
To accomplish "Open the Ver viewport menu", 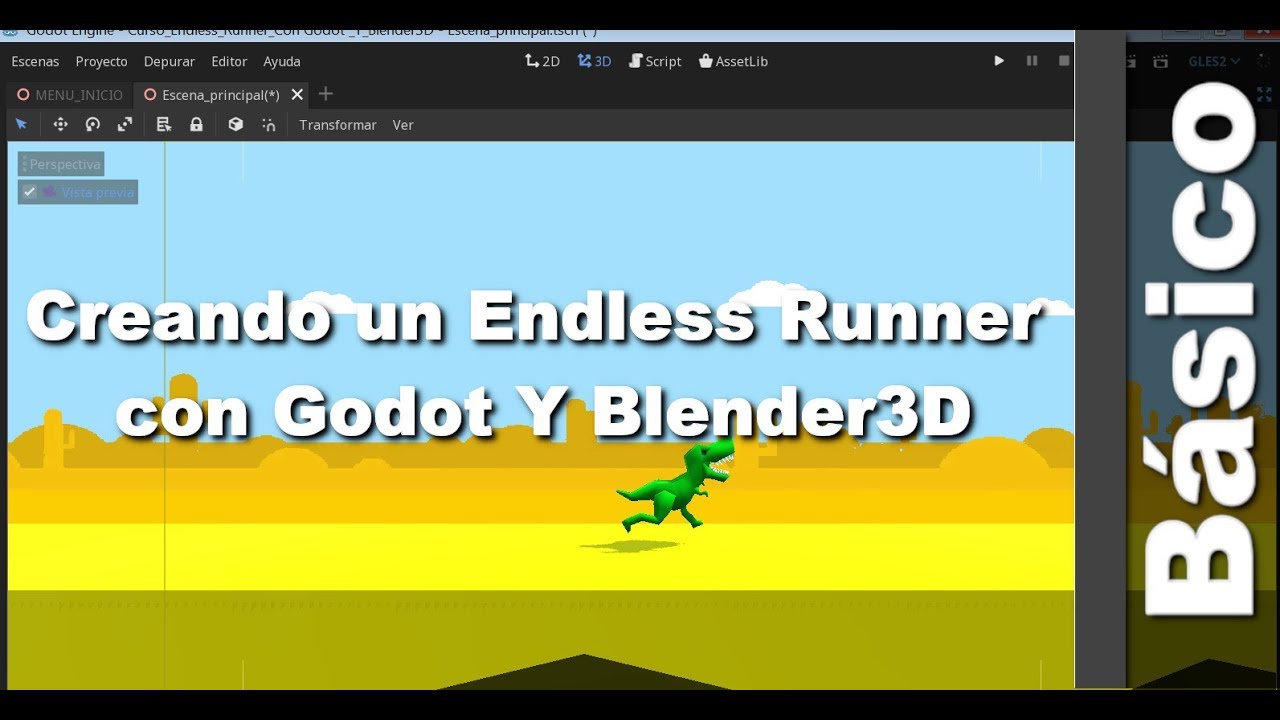I will click(x=403, y=125).
